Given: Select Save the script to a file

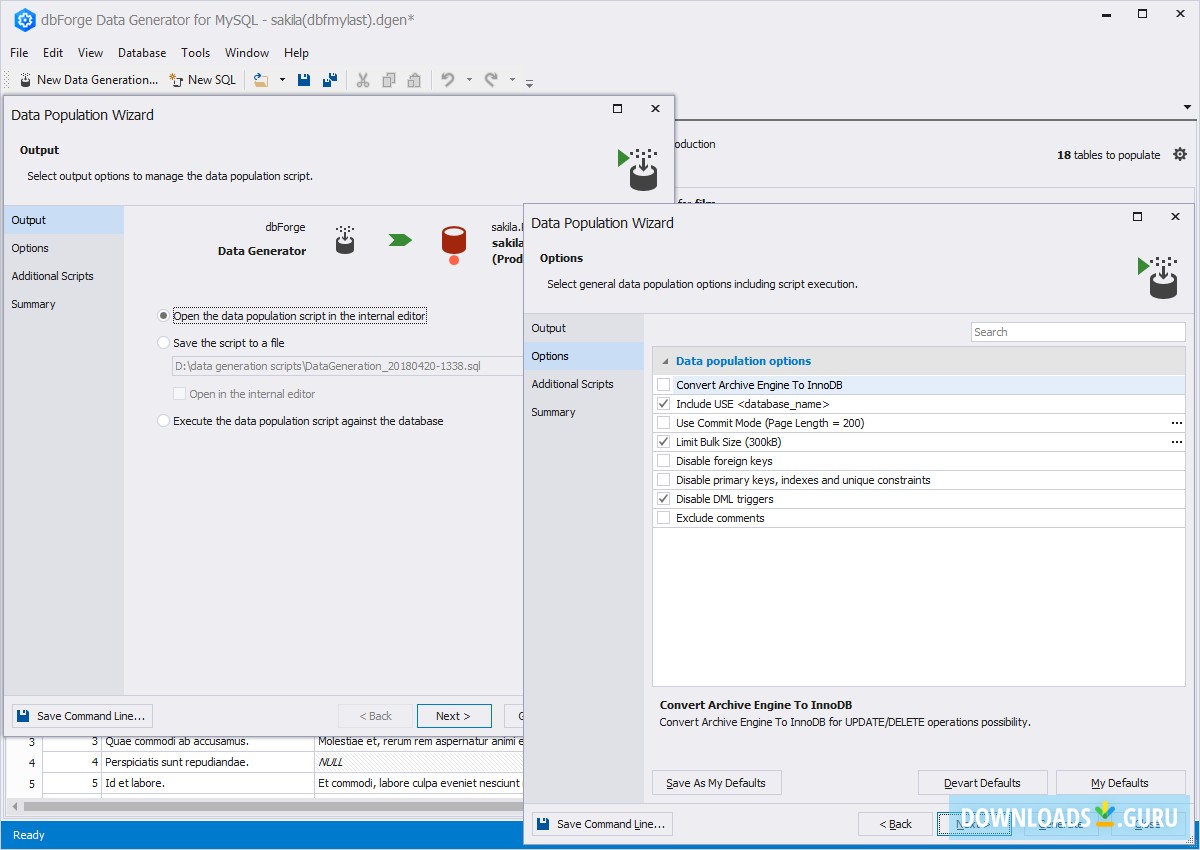Looking at the screenshot, I should (164, 343).
